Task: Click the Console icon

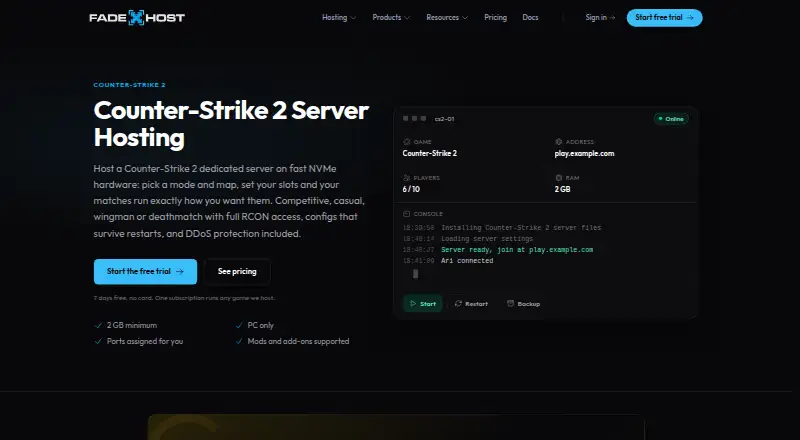Action: (x=407, y=214)
